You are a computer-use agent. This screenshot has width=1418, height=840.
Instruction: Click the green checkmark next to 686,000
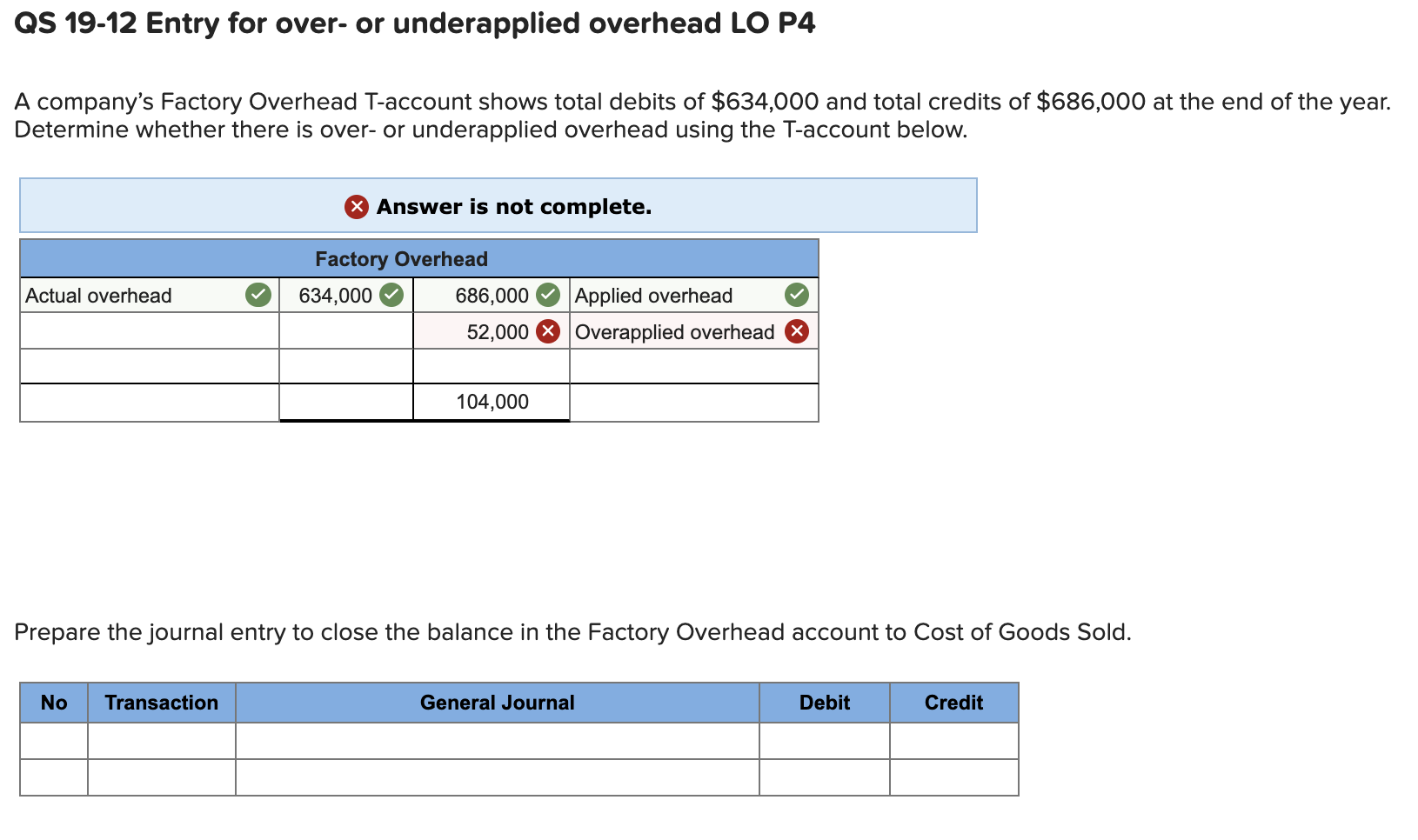(x=547, y=295)
